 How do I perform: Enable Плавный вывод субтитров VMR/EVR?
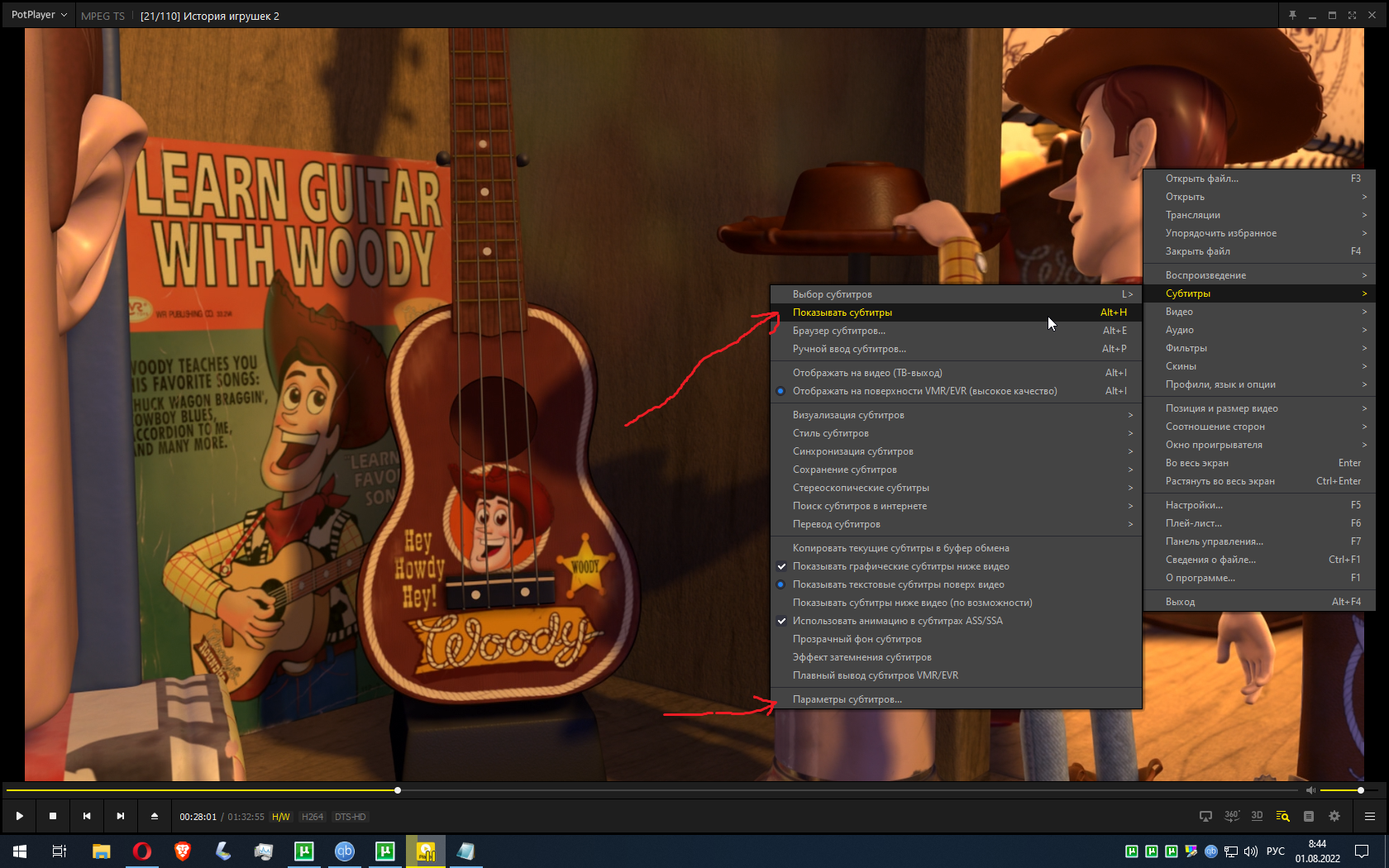[956, 675]
